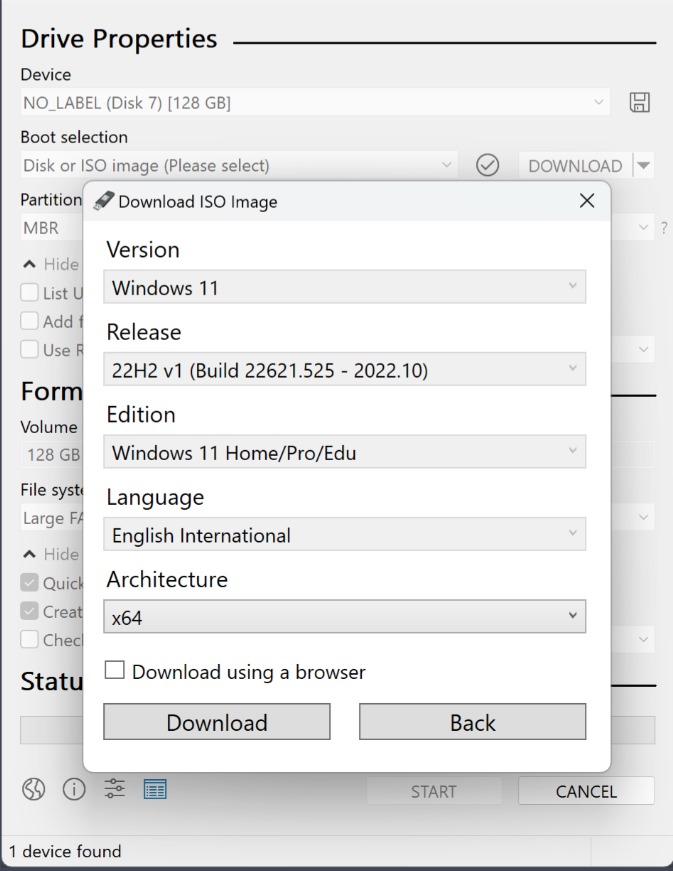Collapse Hide advanced drive properties section

click(50, 264)
